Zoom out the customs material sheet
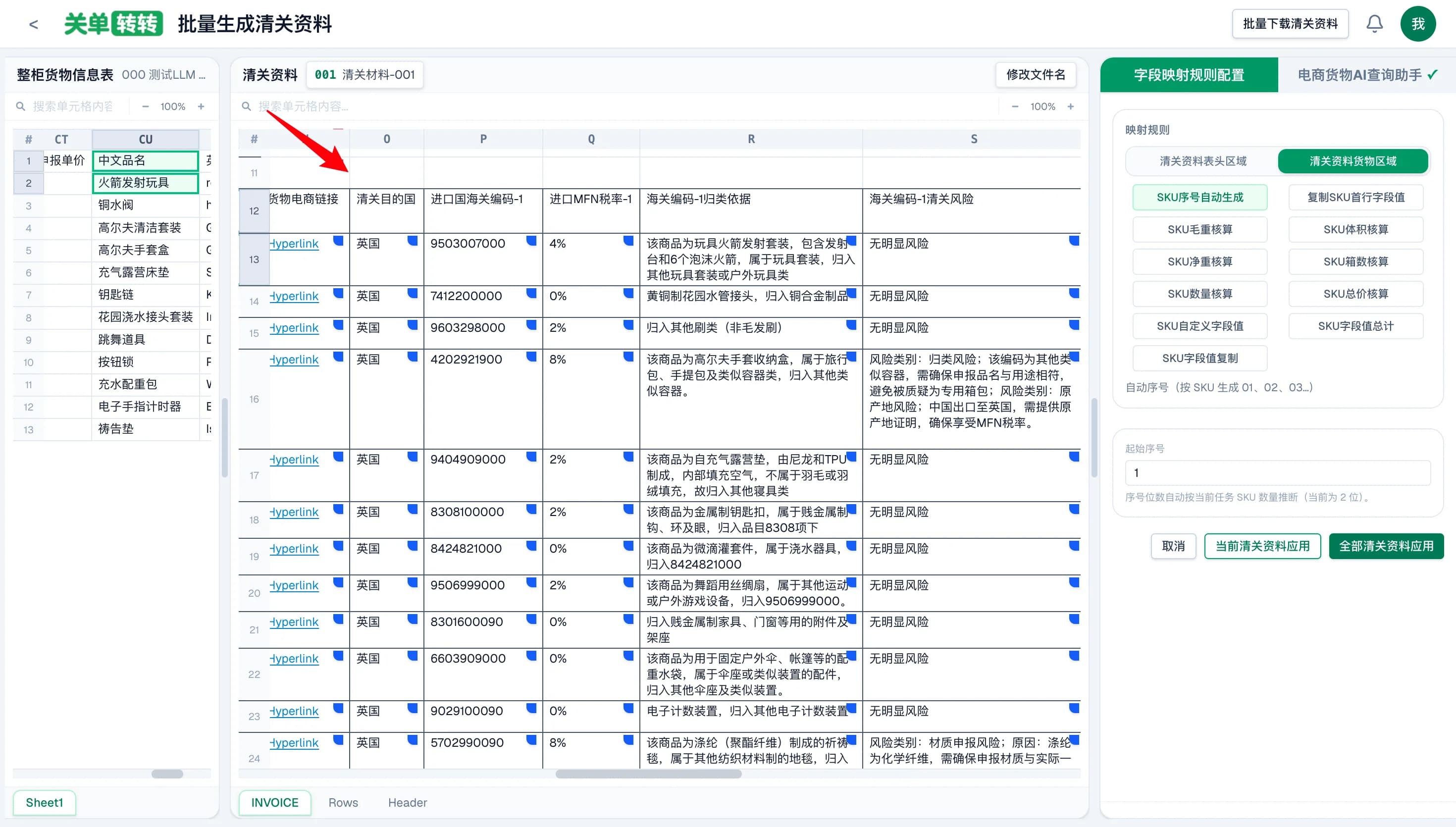Screen dimensions: 1456x827 coord(1015,106)
